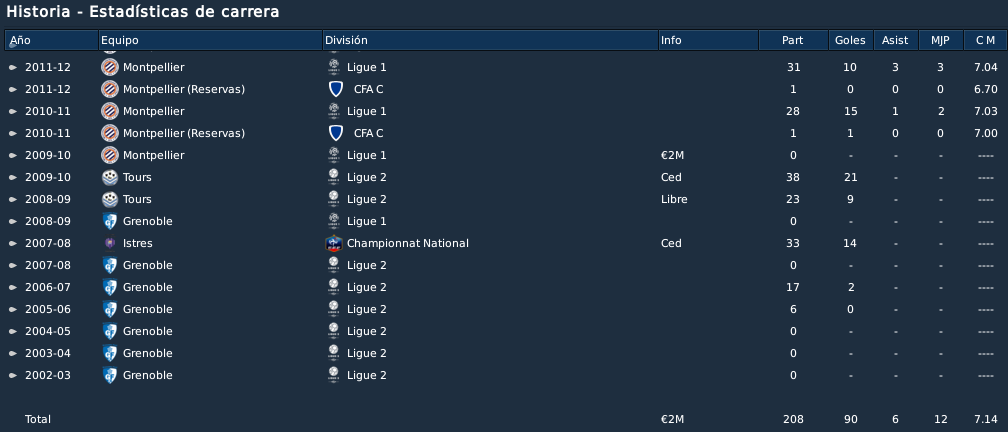1008x432 pixels.
Task: Click Championnat National competition logo
Action: pos(334,243)
